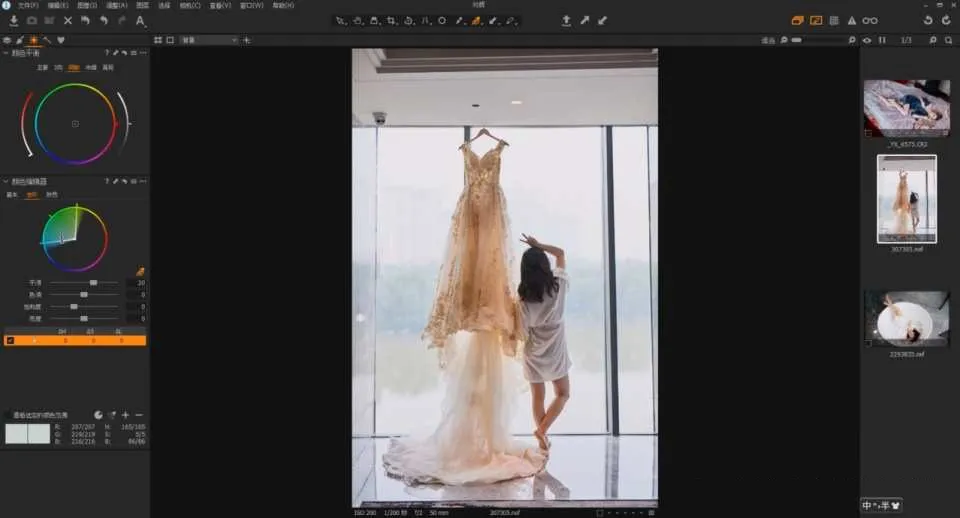Select the 3向 three-way tab in Color Balance

(58, 68)
